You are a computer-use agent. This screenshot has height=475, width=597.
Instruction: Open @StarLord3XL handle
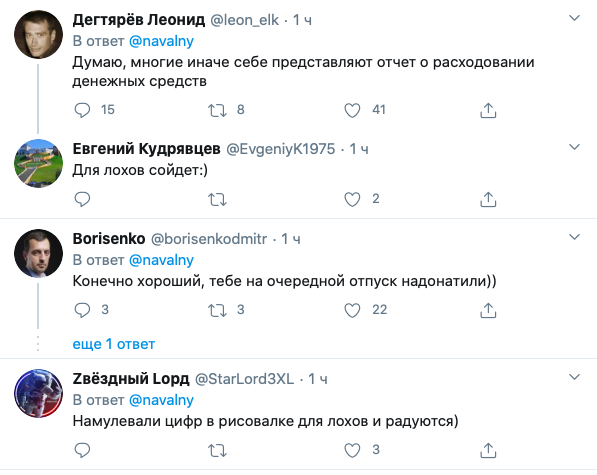(x=244, y=379)
